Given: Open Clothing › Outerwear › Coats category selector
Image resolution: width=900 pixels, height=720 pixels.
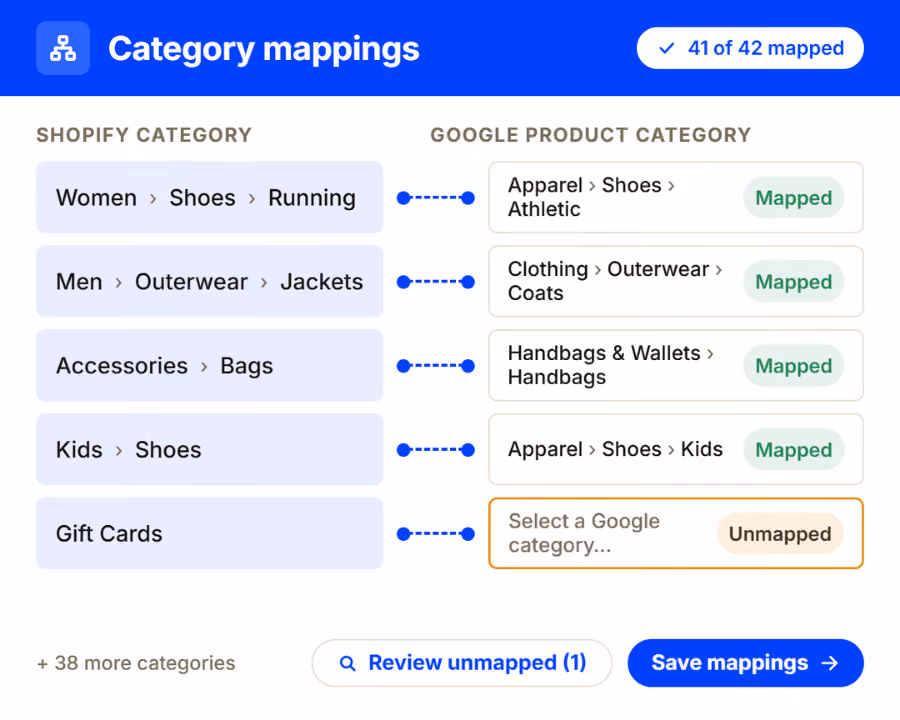Looking at the screenshot, I should click(x=676, y=281).
